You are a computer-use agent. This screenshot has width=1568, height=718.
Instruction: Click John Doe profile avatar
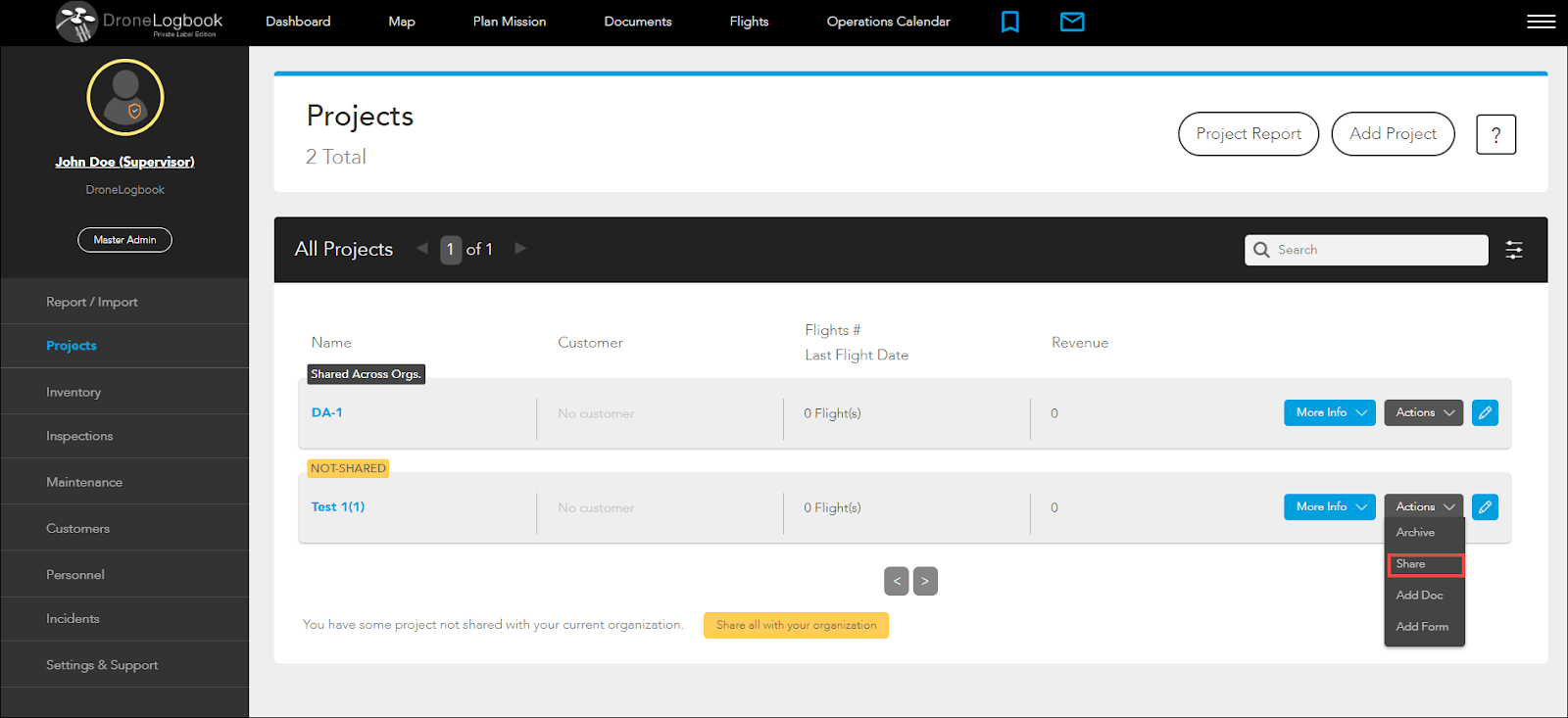point(125,97)
